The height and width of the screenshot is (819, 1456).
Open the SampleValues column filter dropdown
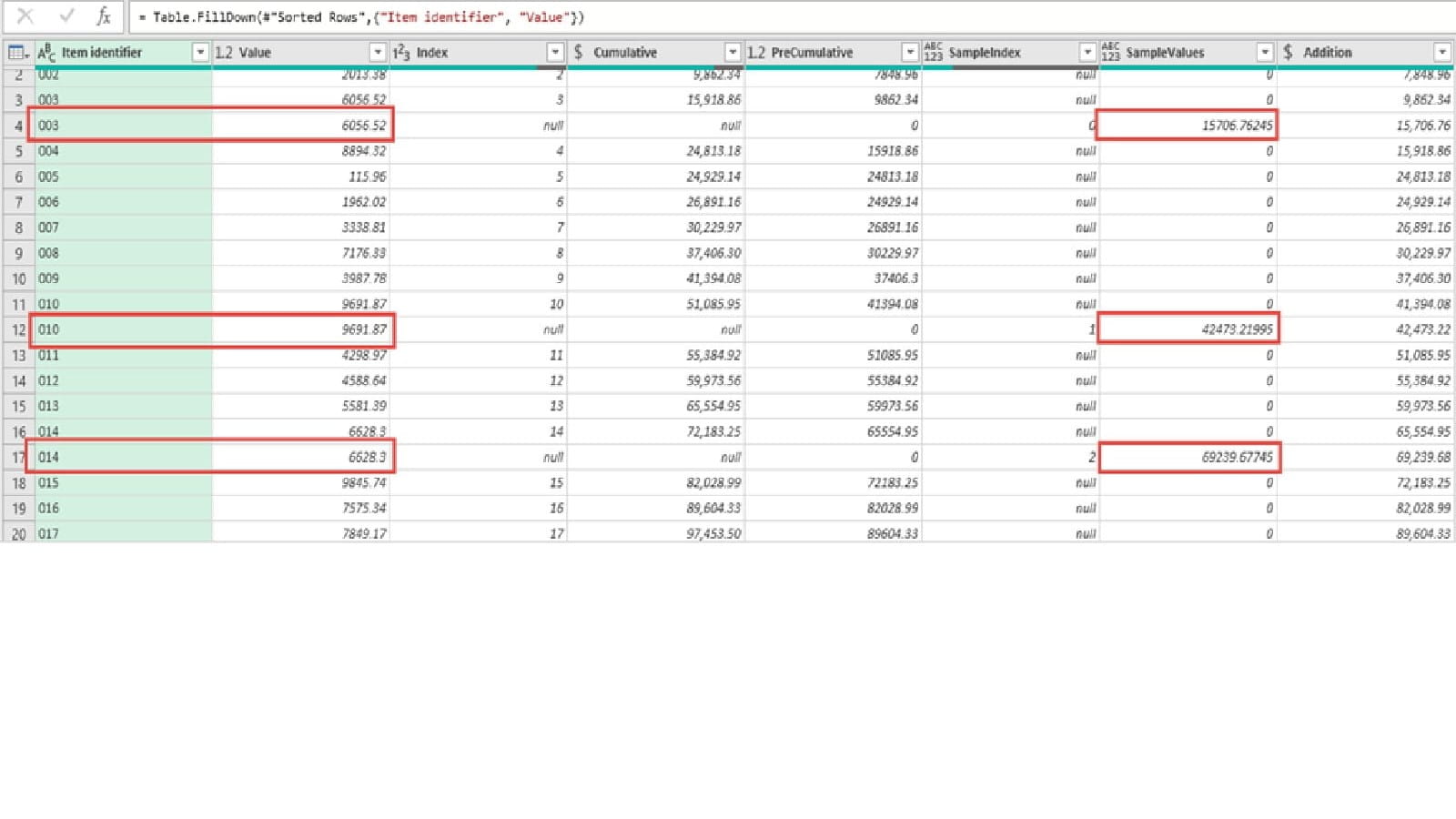tap(1264, 53)
